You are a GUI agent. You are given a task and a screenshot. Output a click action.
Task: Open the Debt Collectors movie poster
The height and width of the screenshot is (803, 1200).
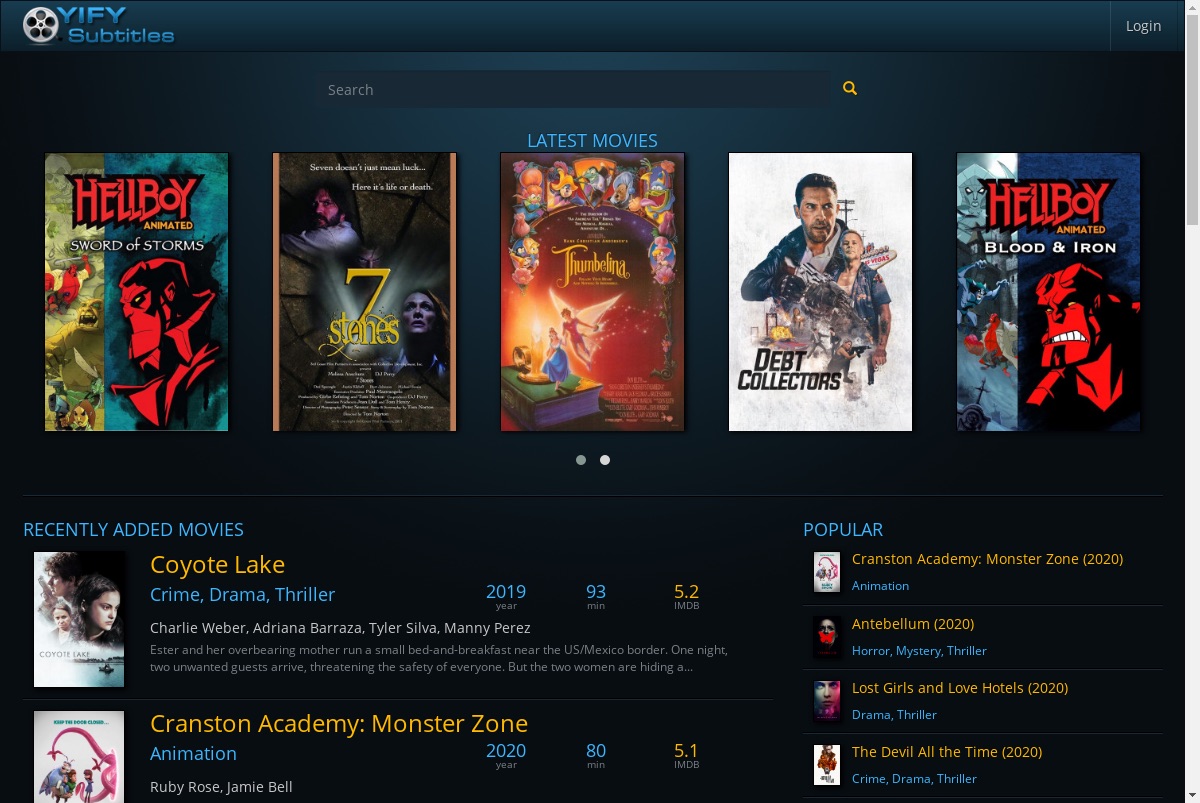coord(821,292)
